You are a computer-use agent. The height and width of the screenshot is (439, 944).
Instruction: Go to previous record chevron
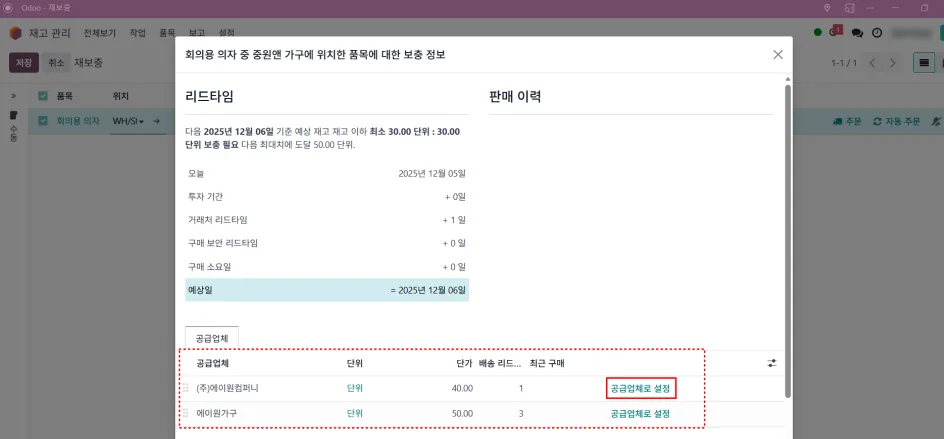[872, 63]
